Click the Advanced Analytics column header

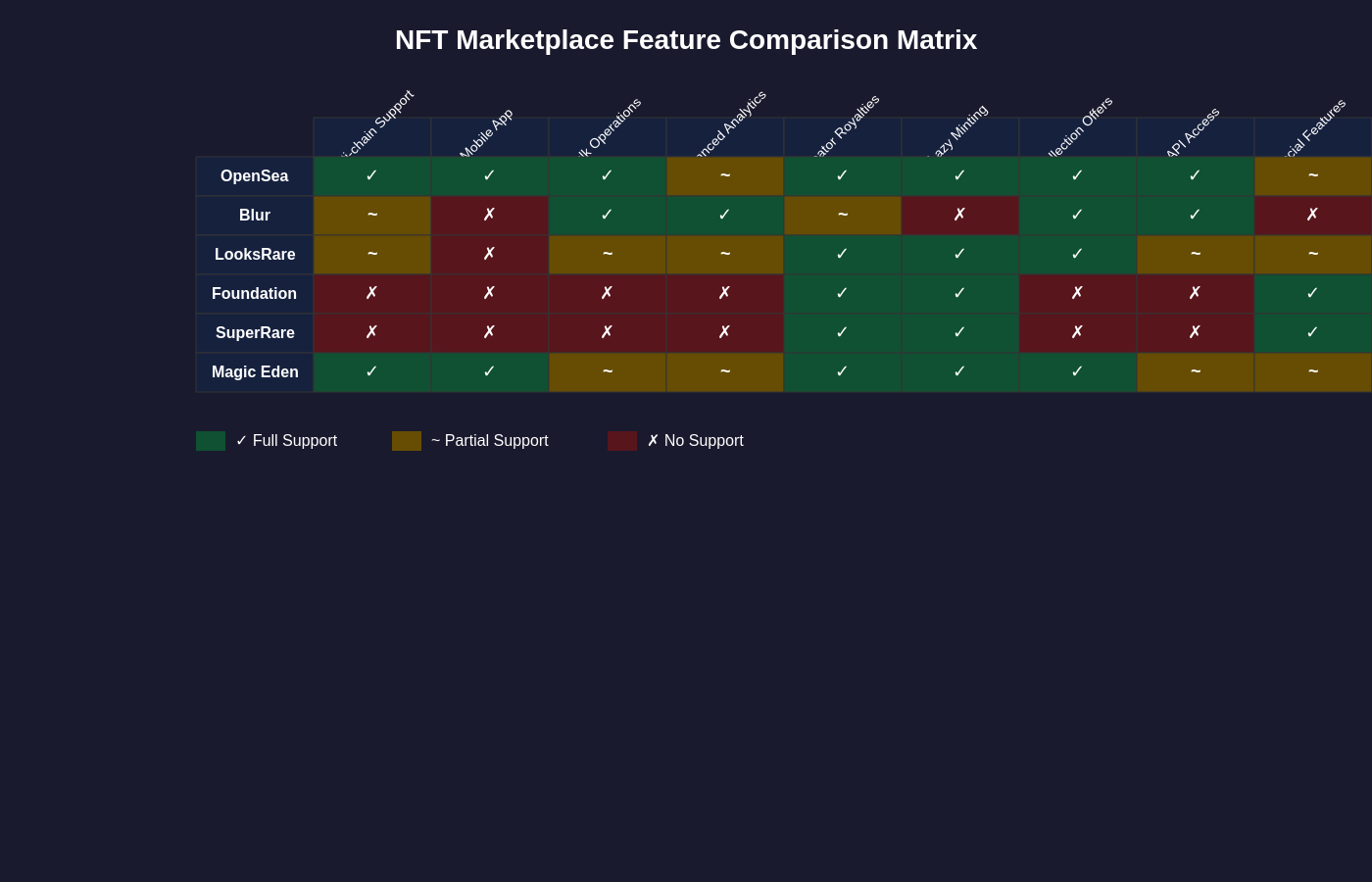pos(725,137)
